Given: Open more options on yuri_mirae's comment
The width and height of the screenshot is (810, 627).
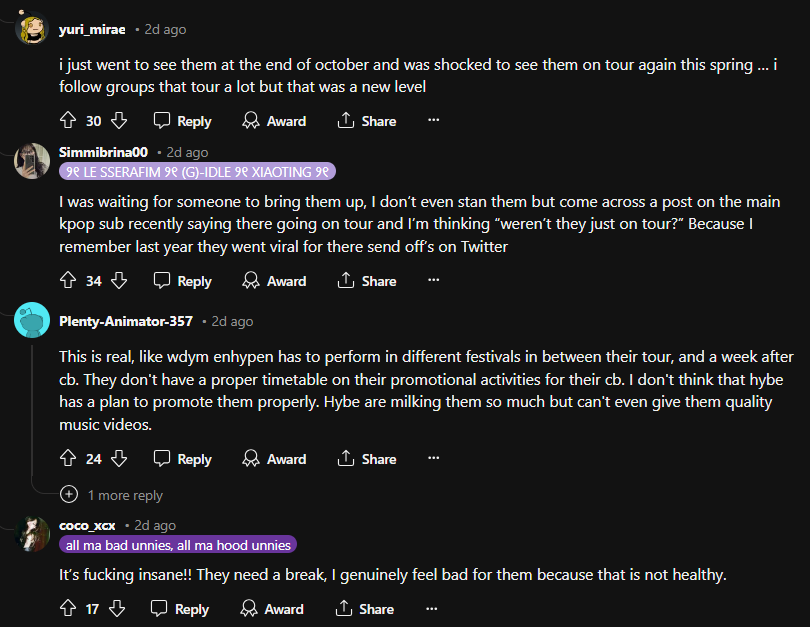Looking at the screenshot, I should [x=433, y=121].
